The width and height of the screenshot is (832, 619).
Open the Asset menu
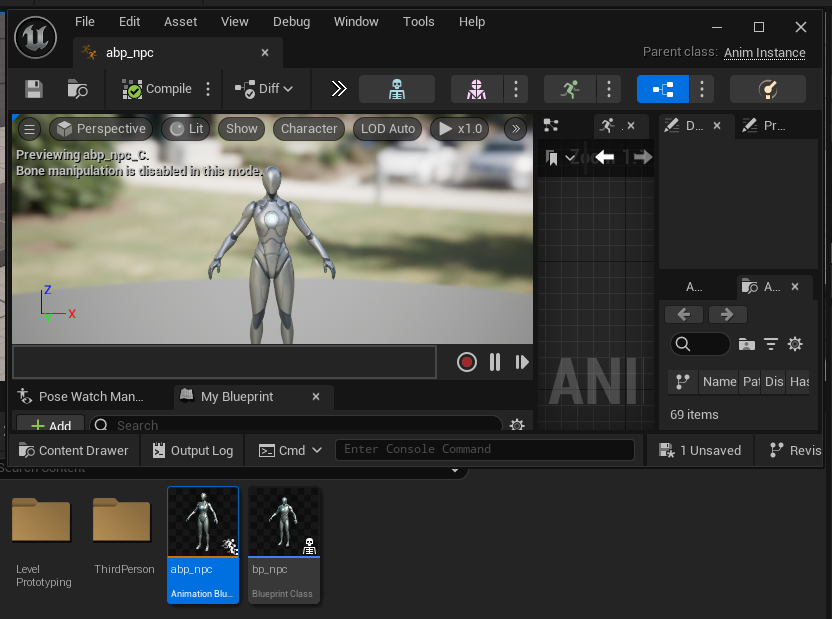(x=181, y=22)
